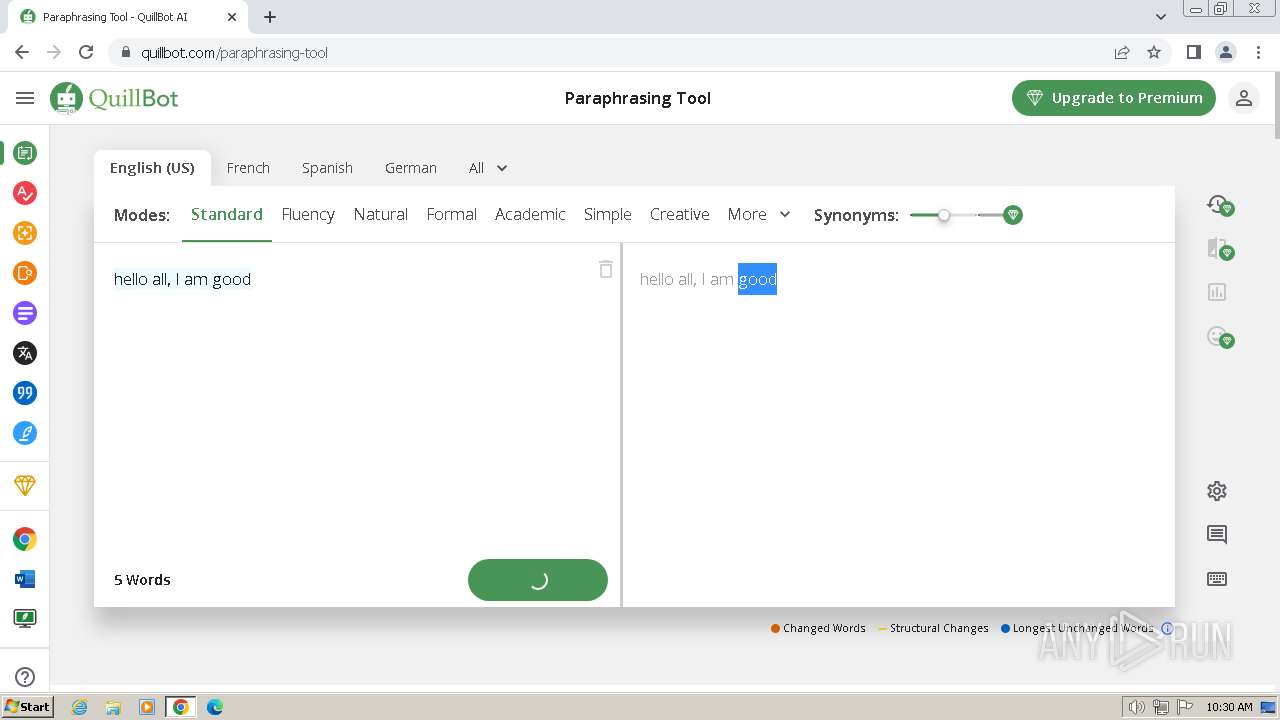Open Internet Explorer from taskbar
The image size is (1280, 720).
pyautogui.click(x=80, y=707)
